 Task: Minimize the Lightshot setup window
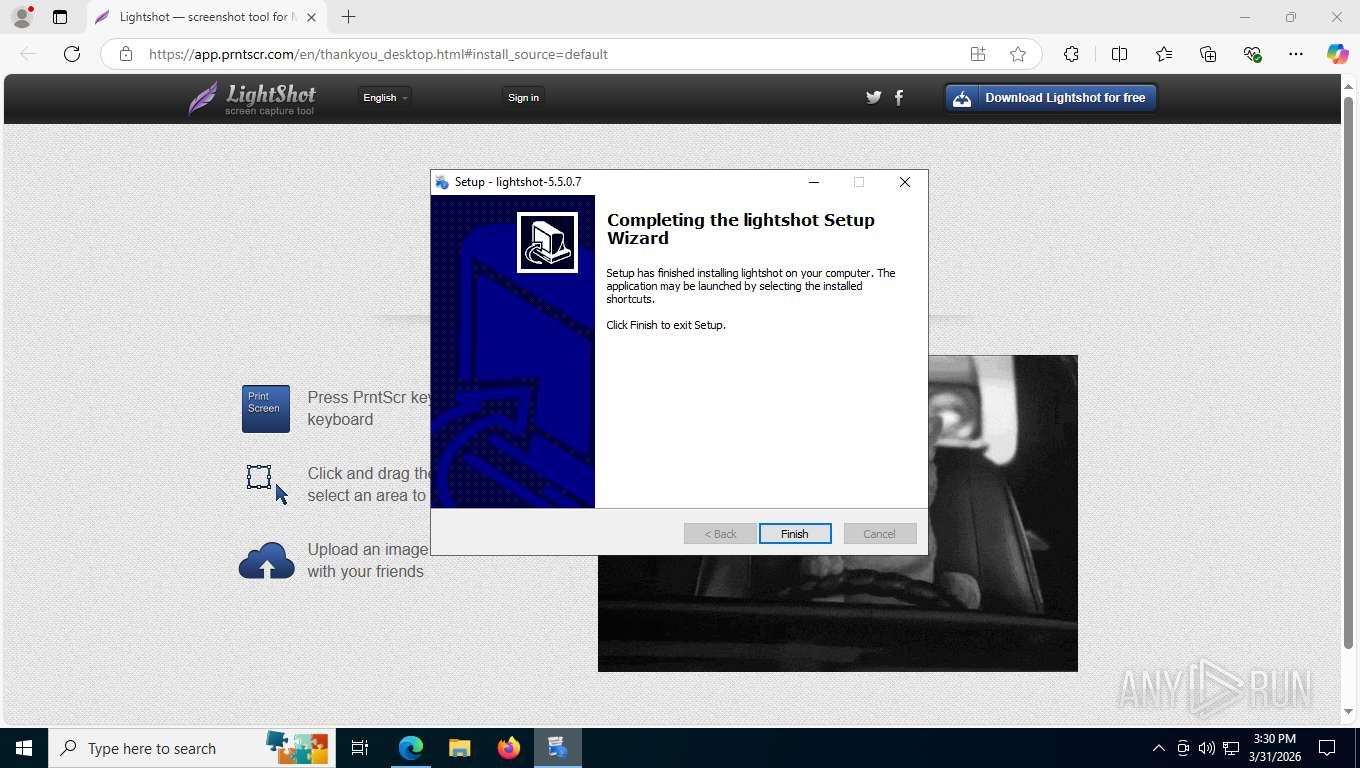pos(814,182)
